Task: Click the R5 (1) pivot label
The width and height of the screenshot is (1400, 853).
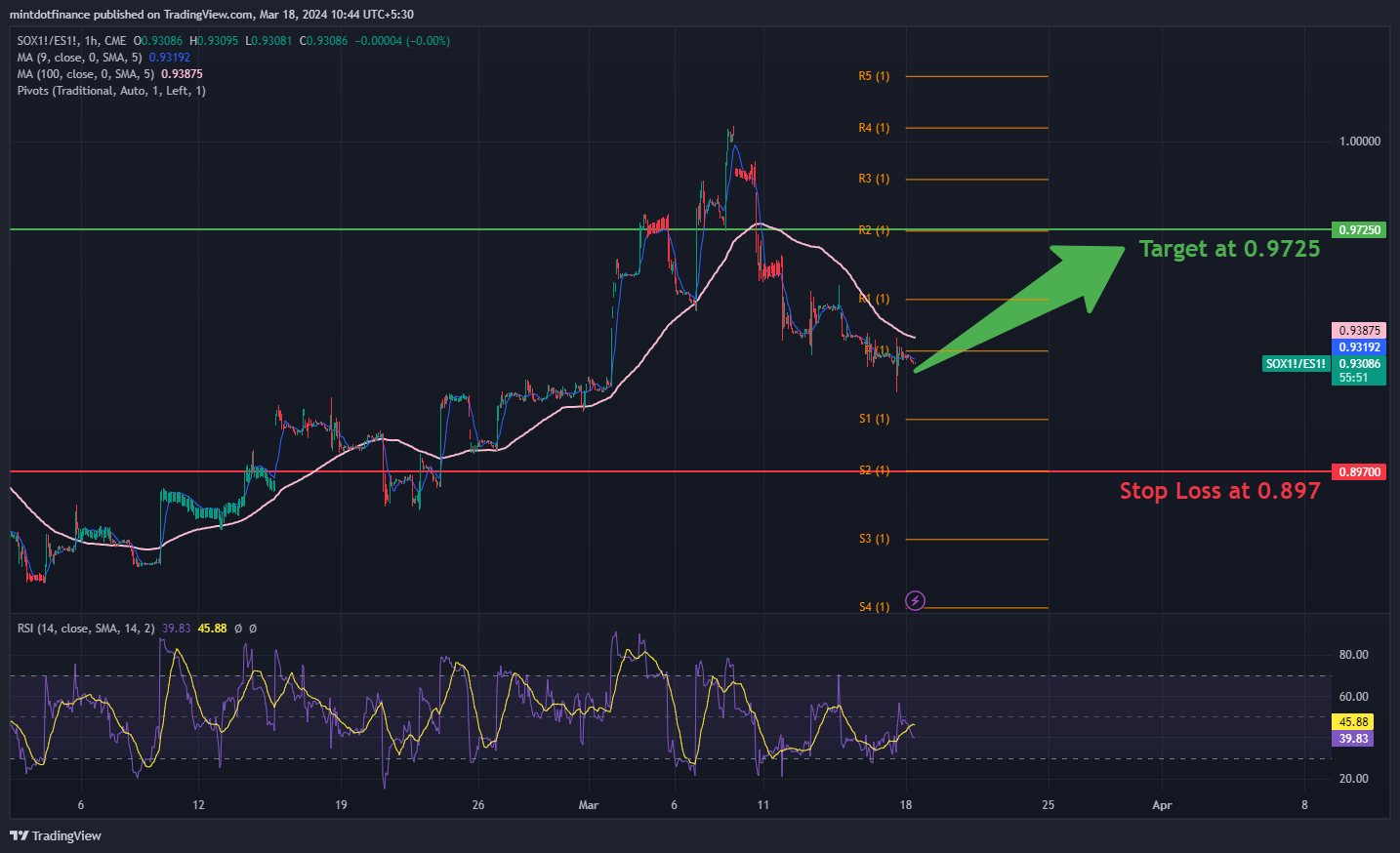Action: 874,76
